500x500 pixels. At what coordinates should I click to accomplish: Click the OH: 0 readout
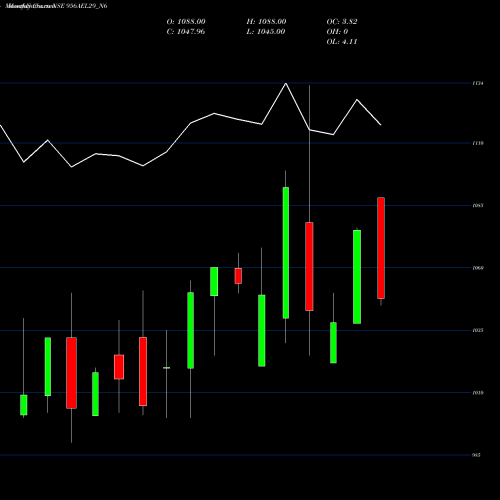[337, 32]
